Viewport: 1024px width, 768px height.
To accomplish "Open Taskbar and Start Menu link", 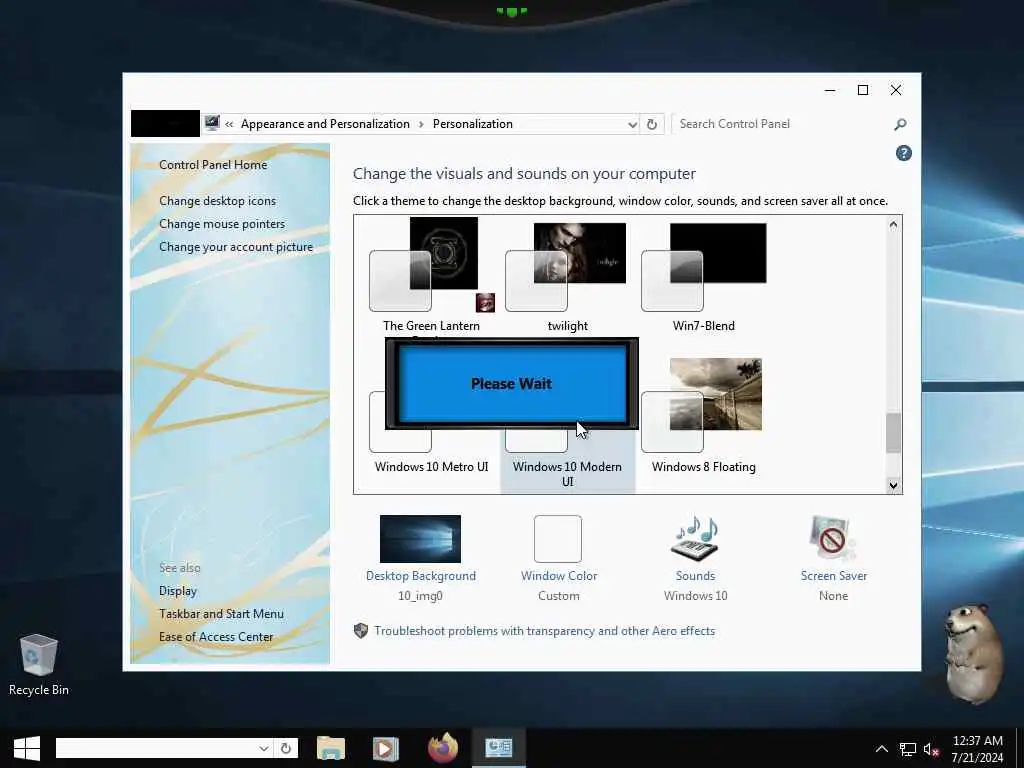I will click(221, 614).
